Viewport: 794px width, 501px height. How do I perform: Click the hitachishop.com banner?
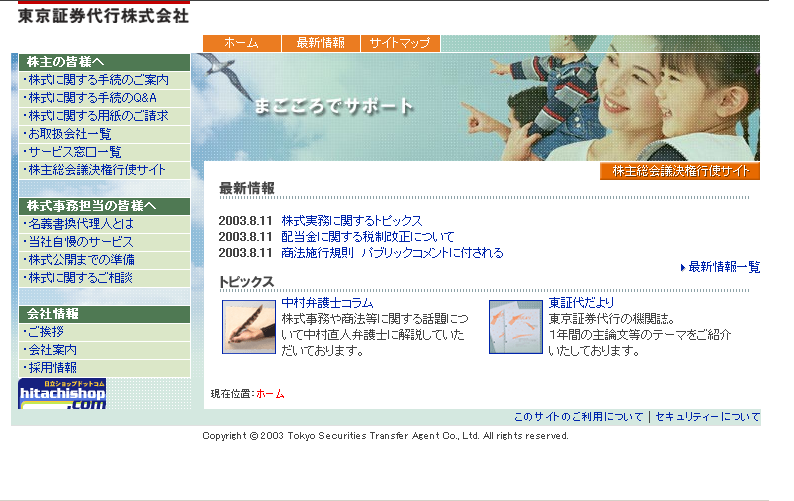tap(62, 394)
